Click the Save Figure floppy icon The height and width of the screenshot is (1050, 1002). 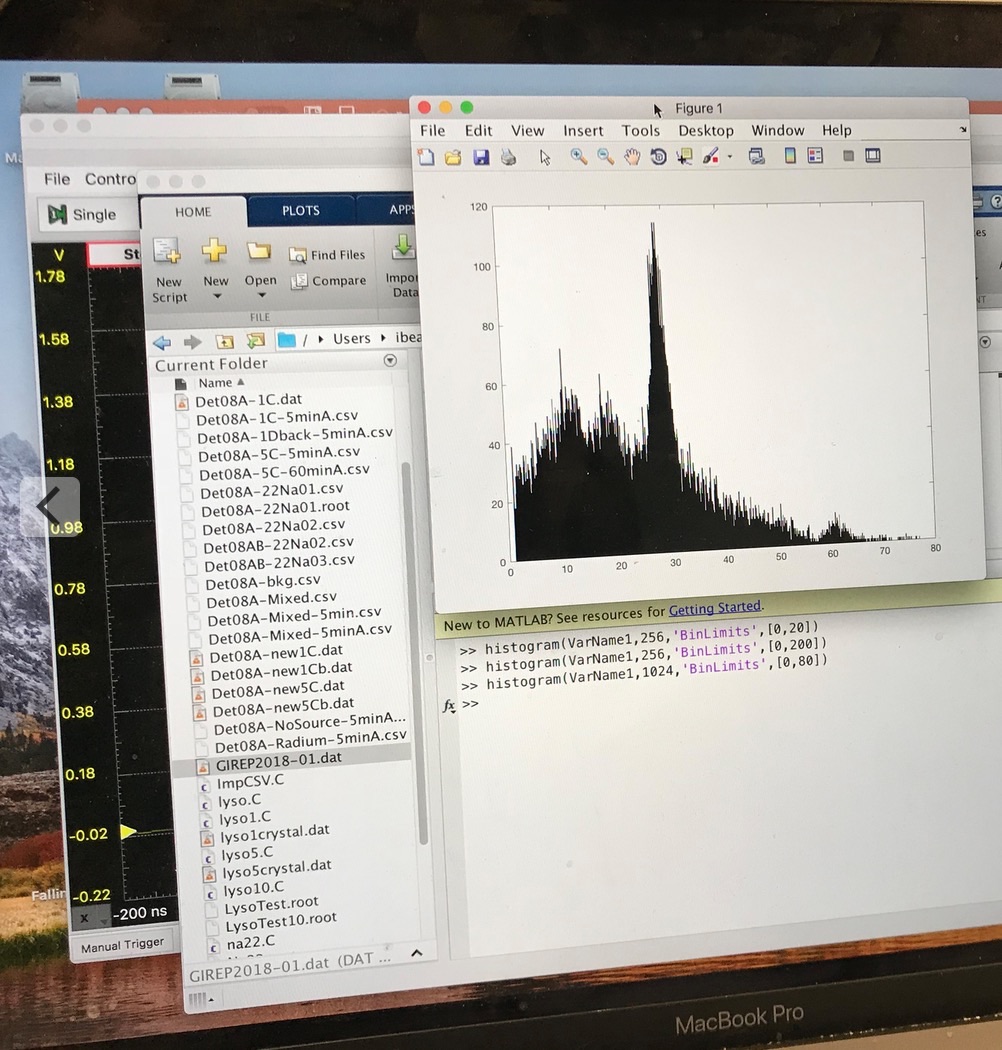[x=481, y=157]
